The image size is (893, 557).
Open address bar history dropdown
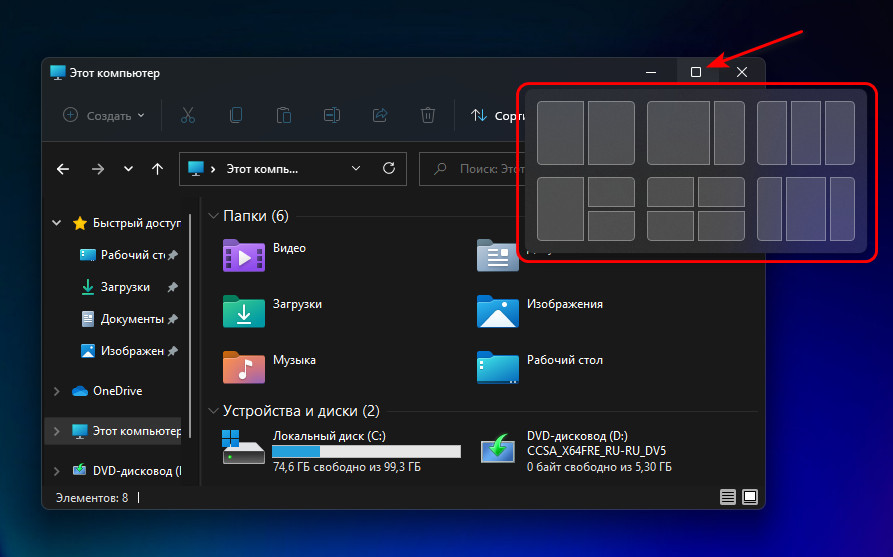pos(356,169)
